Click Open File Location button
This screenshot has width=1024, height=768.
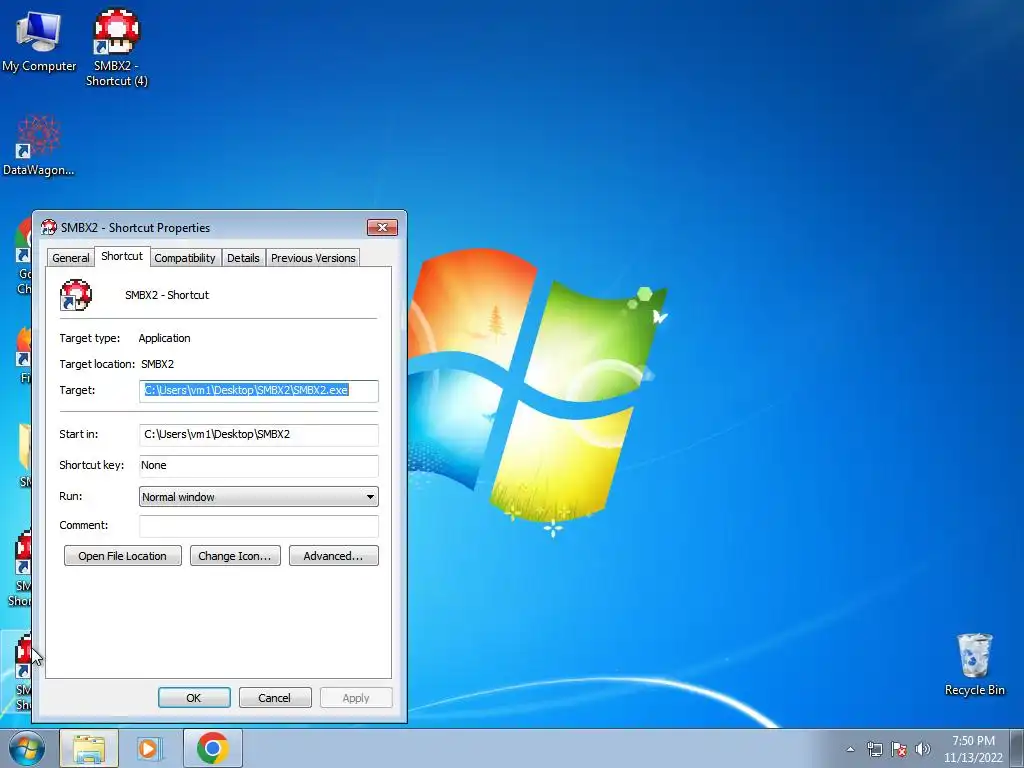123,556
